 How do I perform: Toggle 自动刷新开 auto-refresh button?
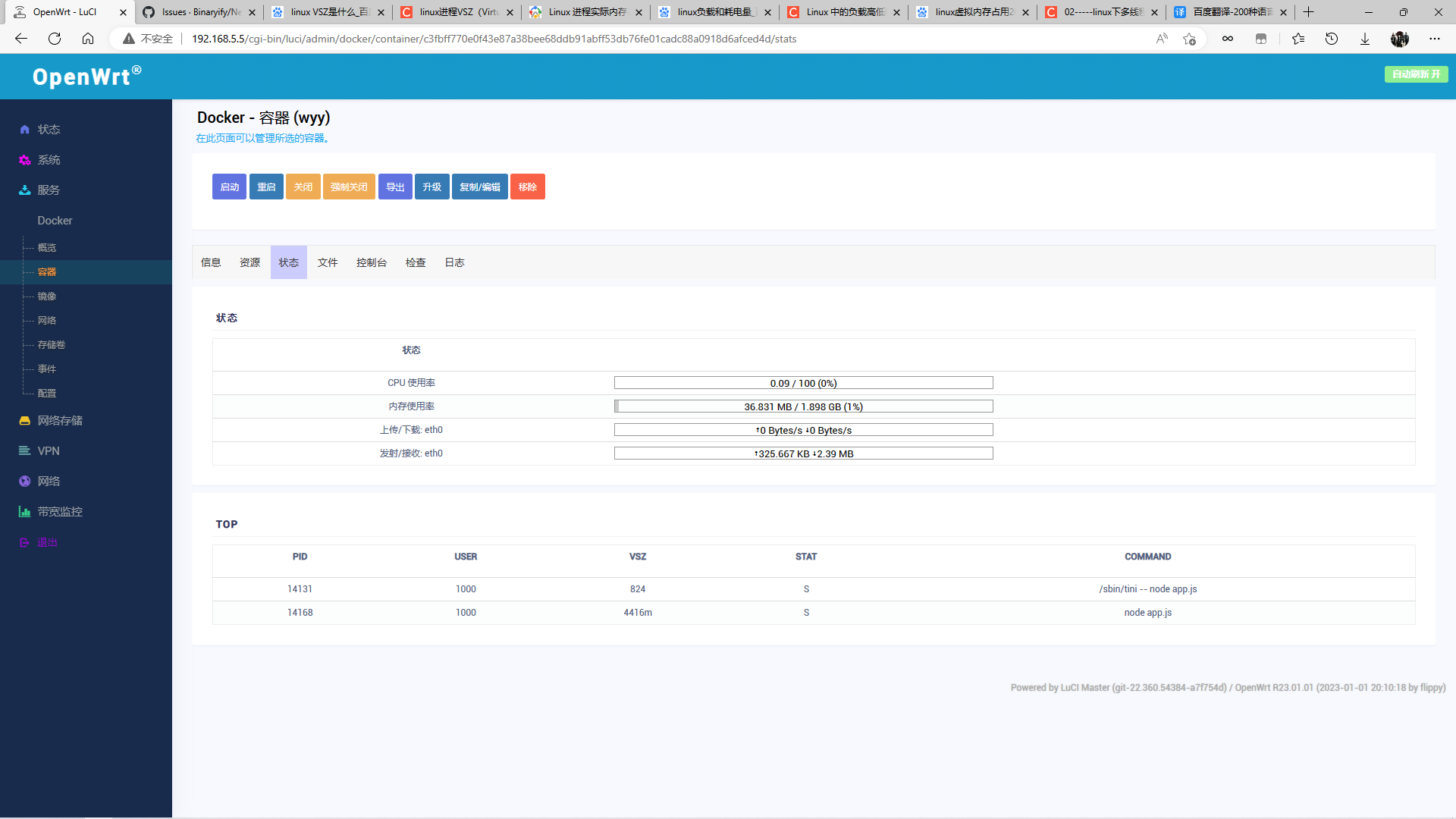1415,74
